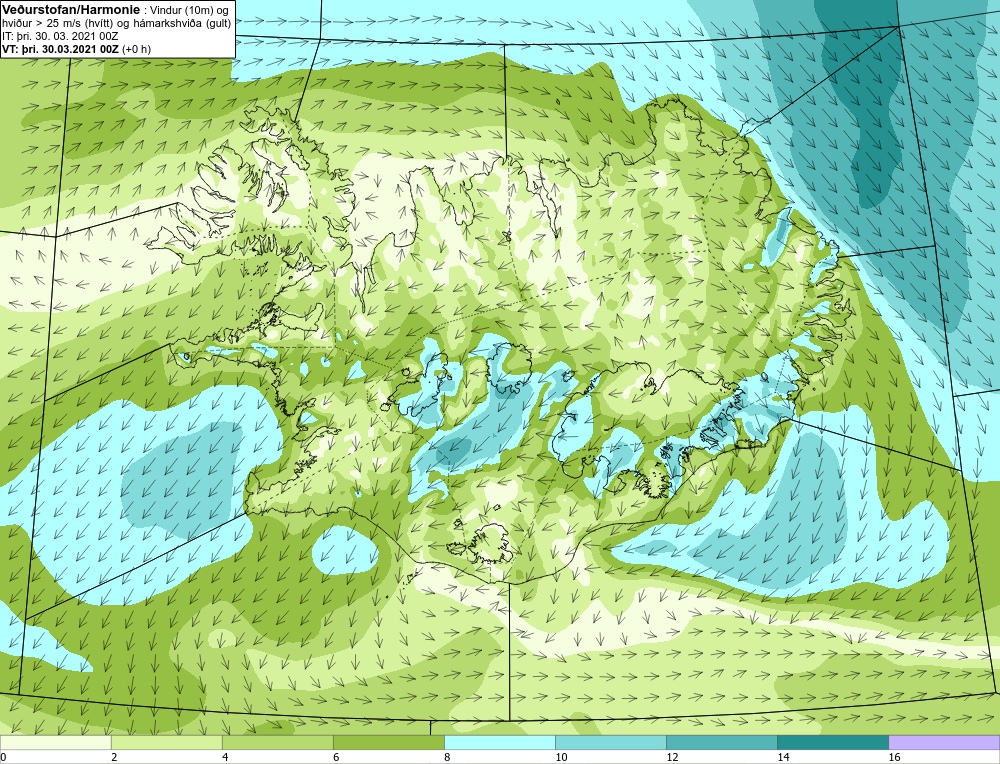Click the legend label 8
The width and height of the screenshot is (1000, 764).
pos(447,757)
